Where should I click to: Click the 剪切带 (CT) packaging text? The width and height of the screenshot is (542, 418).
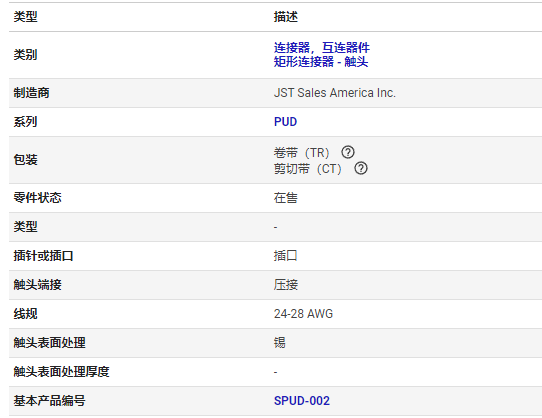(308, 169)
